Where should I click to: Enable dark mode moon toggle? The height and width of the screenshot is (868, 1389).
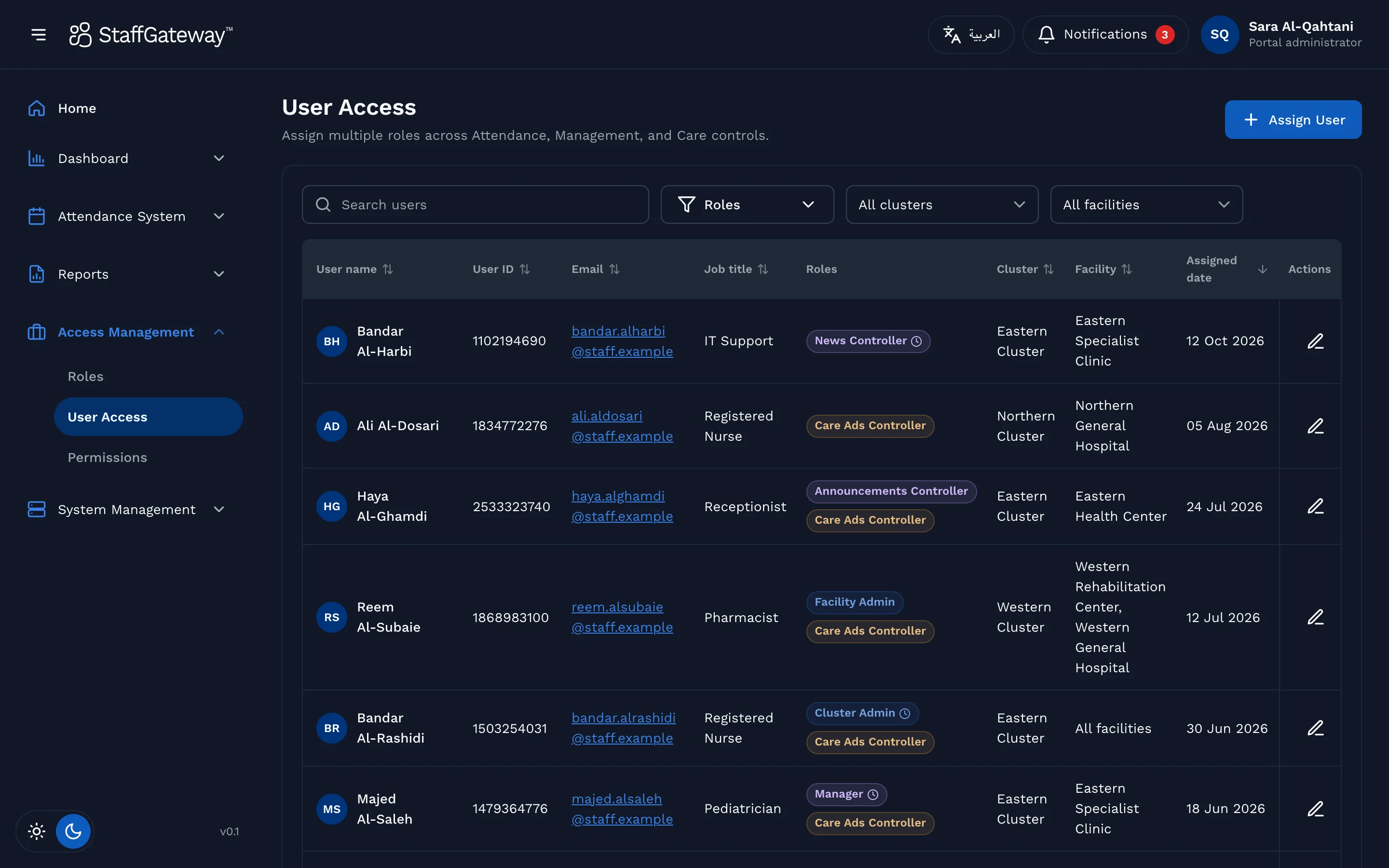(73, 831)
